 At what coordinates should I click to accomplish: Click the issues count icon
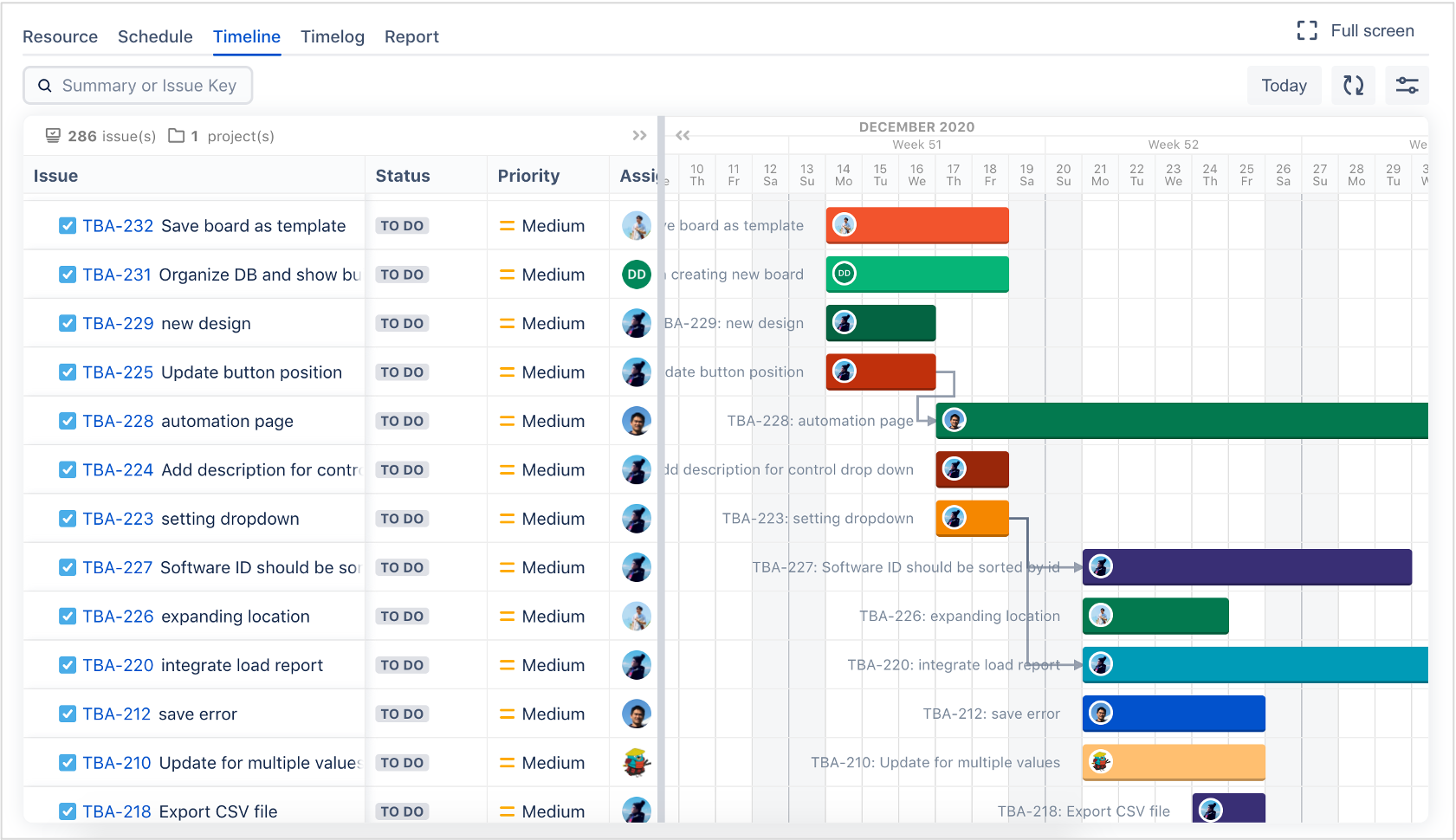(x=54, y=136)
